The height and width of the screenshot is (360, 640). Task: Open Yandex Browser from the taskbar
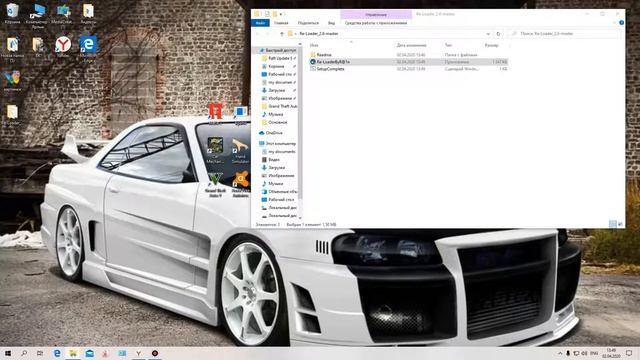coord(138,353)
